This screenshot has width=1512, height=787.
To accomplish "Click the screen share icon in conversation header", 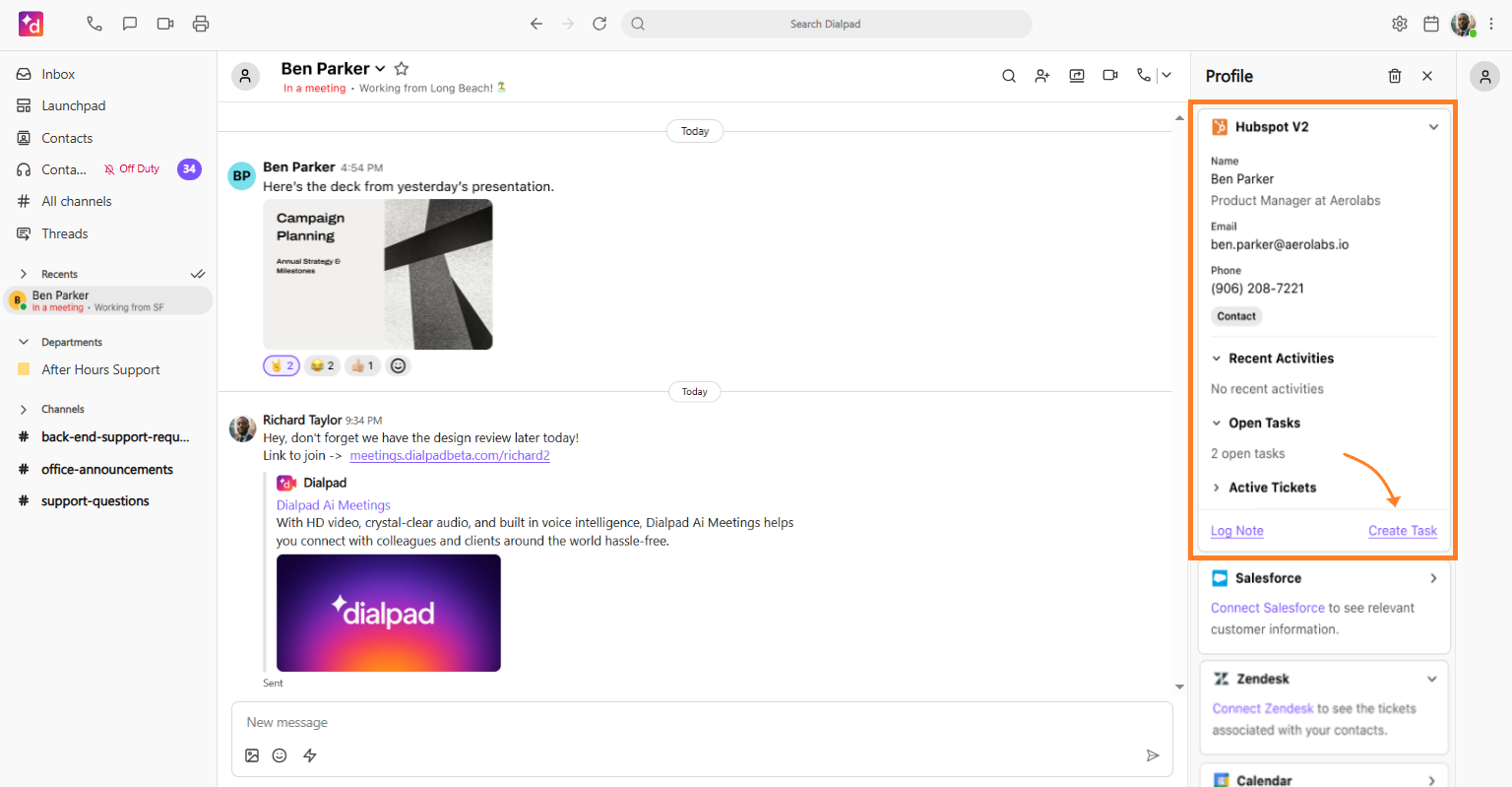I will pos(1077,76).
